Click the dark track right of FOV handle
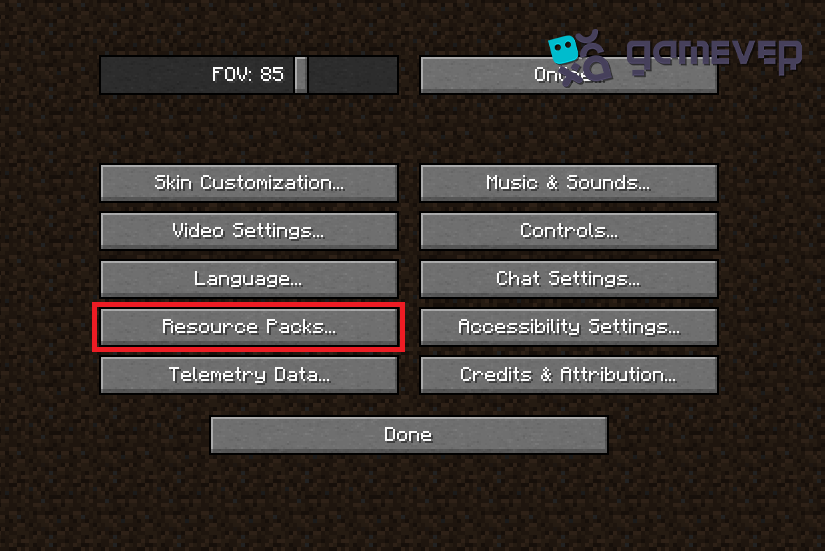 (x=353, y=75)
